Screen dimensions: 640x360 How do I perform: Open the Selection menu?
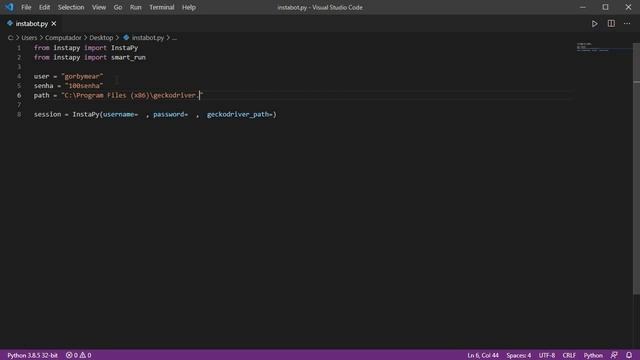tap(71, 7)
